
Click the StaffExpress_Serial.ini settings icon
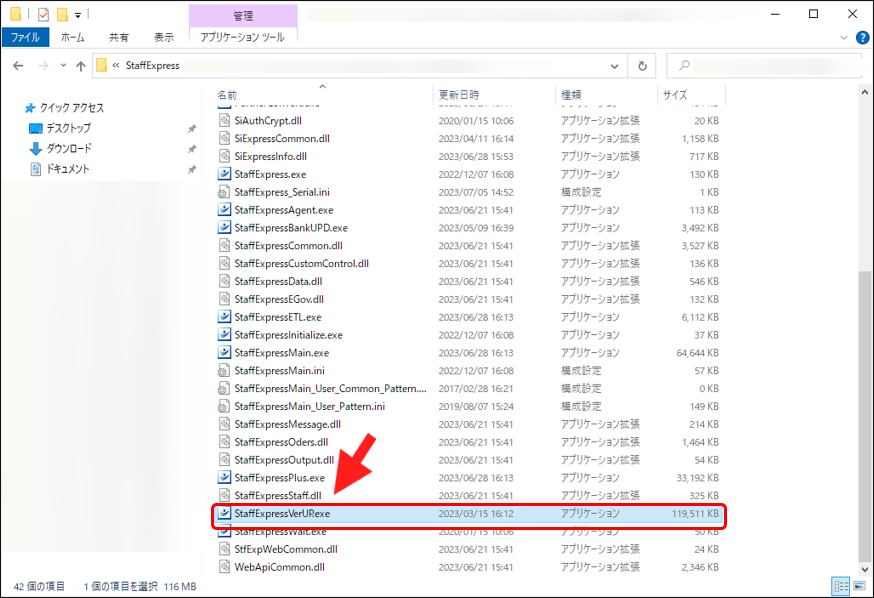coord(224,192)
